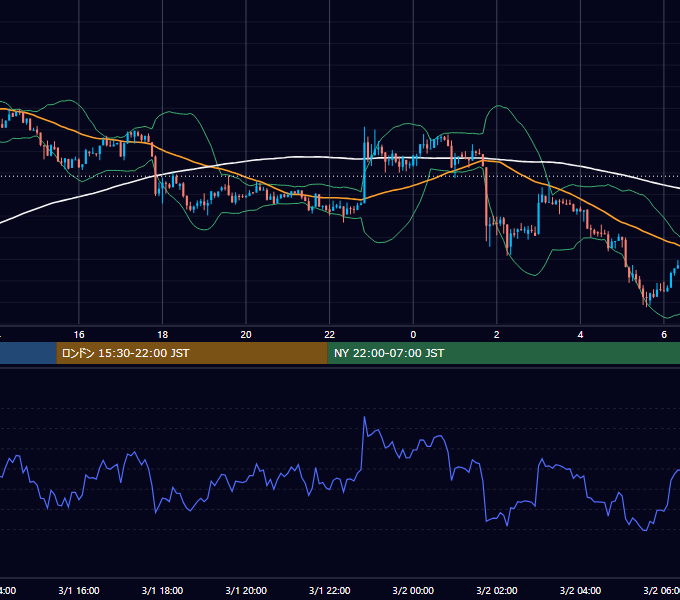The image size is (680, 600).
Task: Click the 6 hour label on price chart
Action: click(664, 335)
